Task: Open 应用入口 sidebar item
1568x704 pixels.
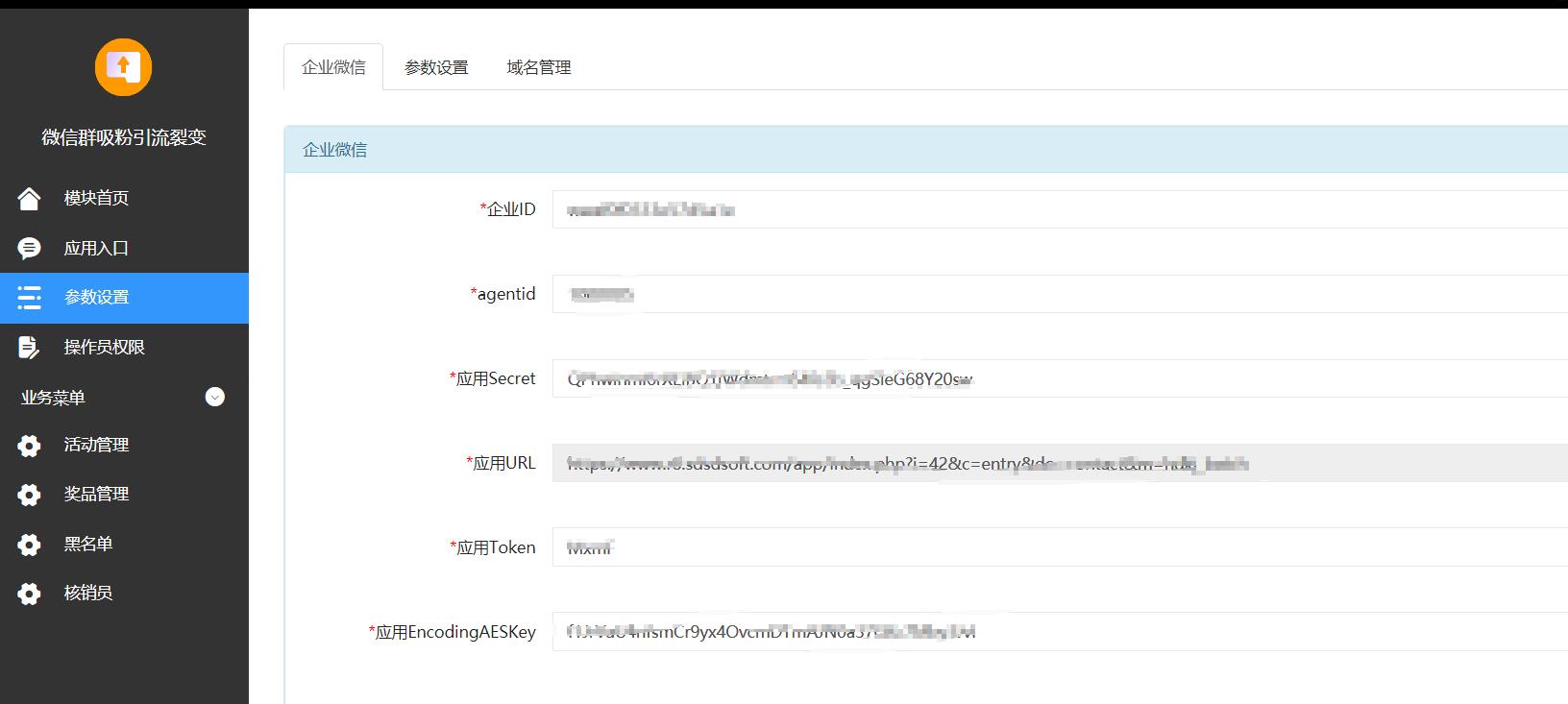Action: pos(124,248)
